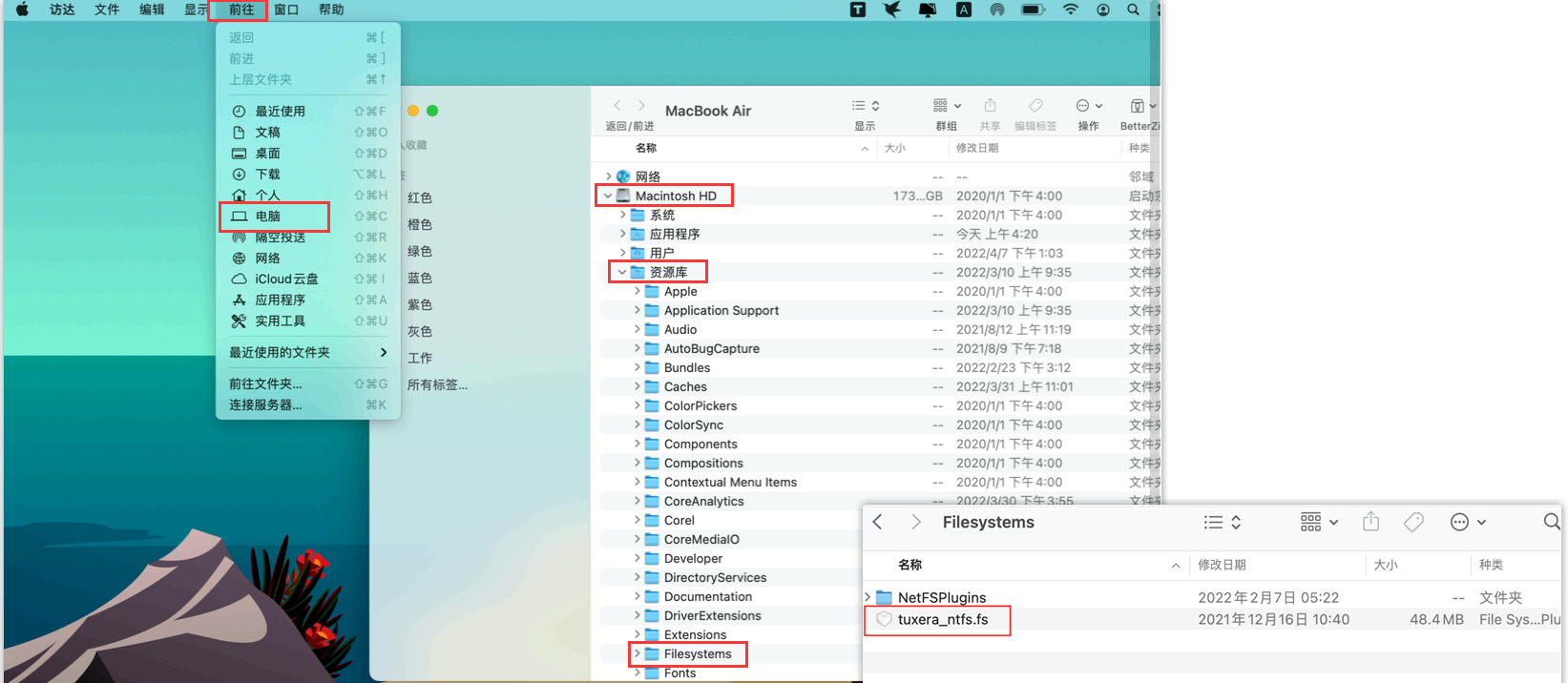Expand the NetFSPlugins folder
The image size is (1568, 683).
click(868, 597)
